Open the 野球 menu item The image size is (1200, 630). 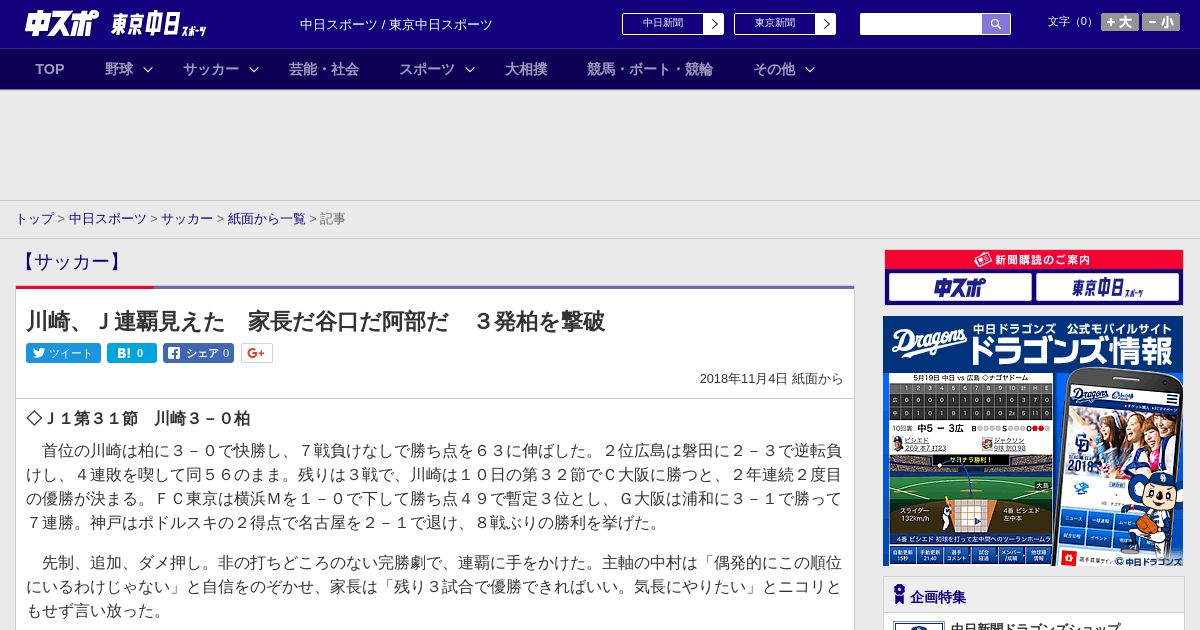pos(119,69)
